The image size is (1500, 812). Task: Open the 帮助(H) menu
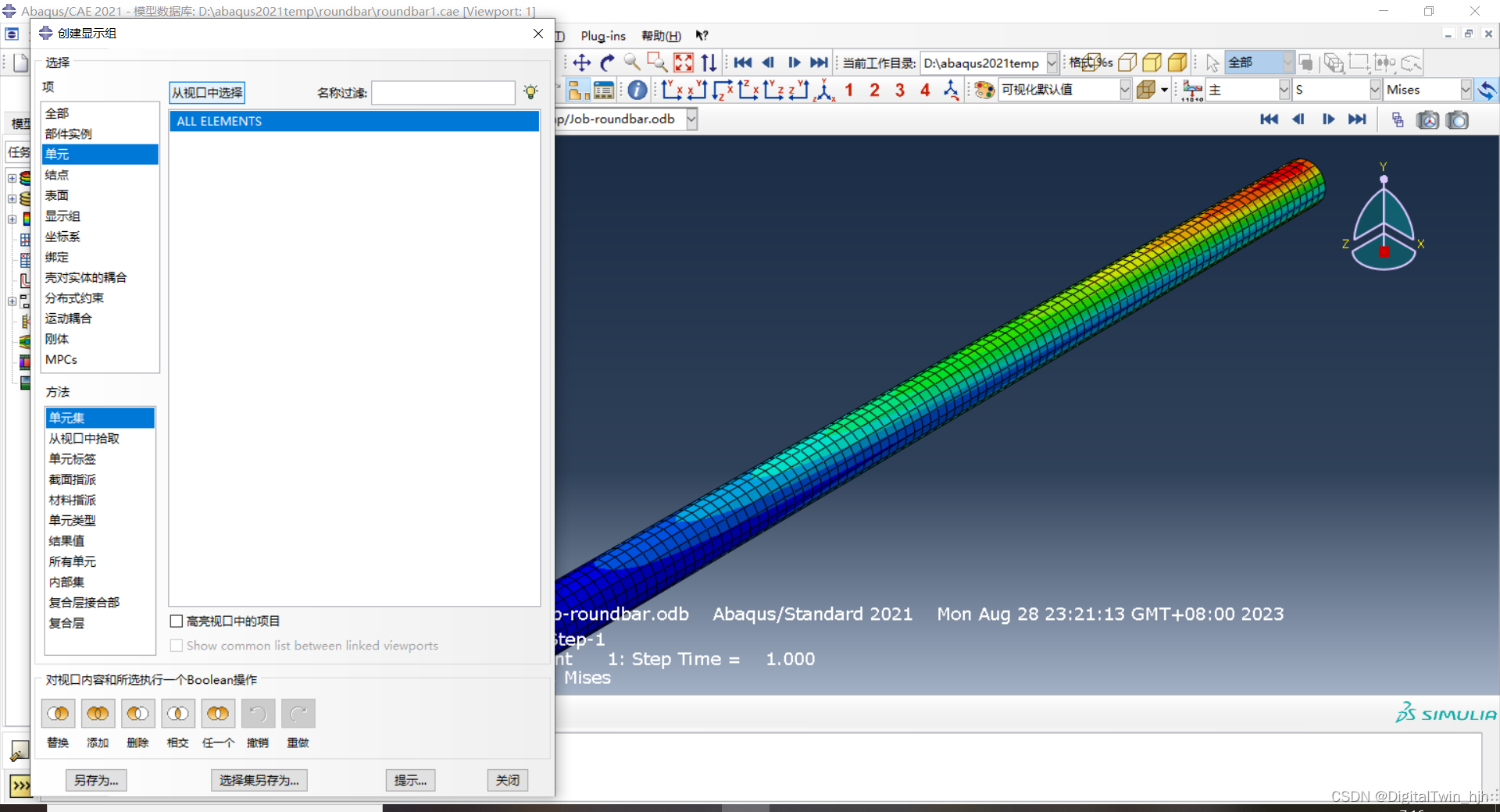661,36
